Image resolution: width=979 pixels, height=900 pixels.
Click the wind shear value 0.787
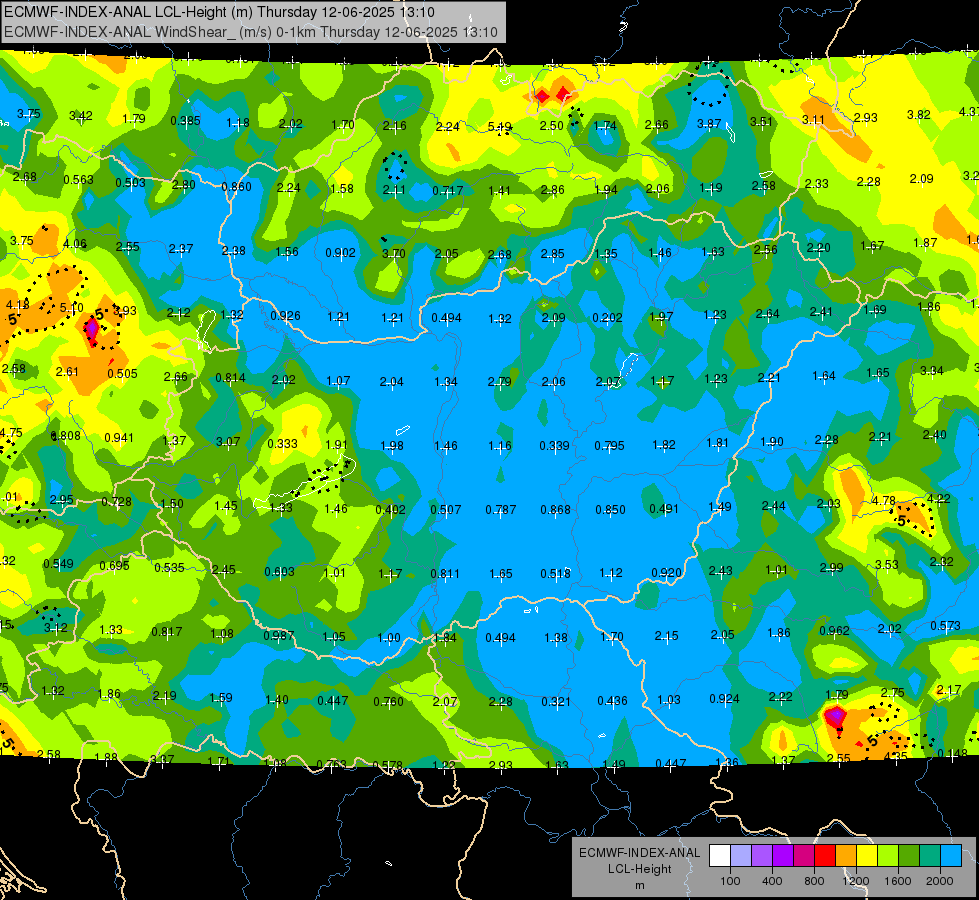coord(500,510)
